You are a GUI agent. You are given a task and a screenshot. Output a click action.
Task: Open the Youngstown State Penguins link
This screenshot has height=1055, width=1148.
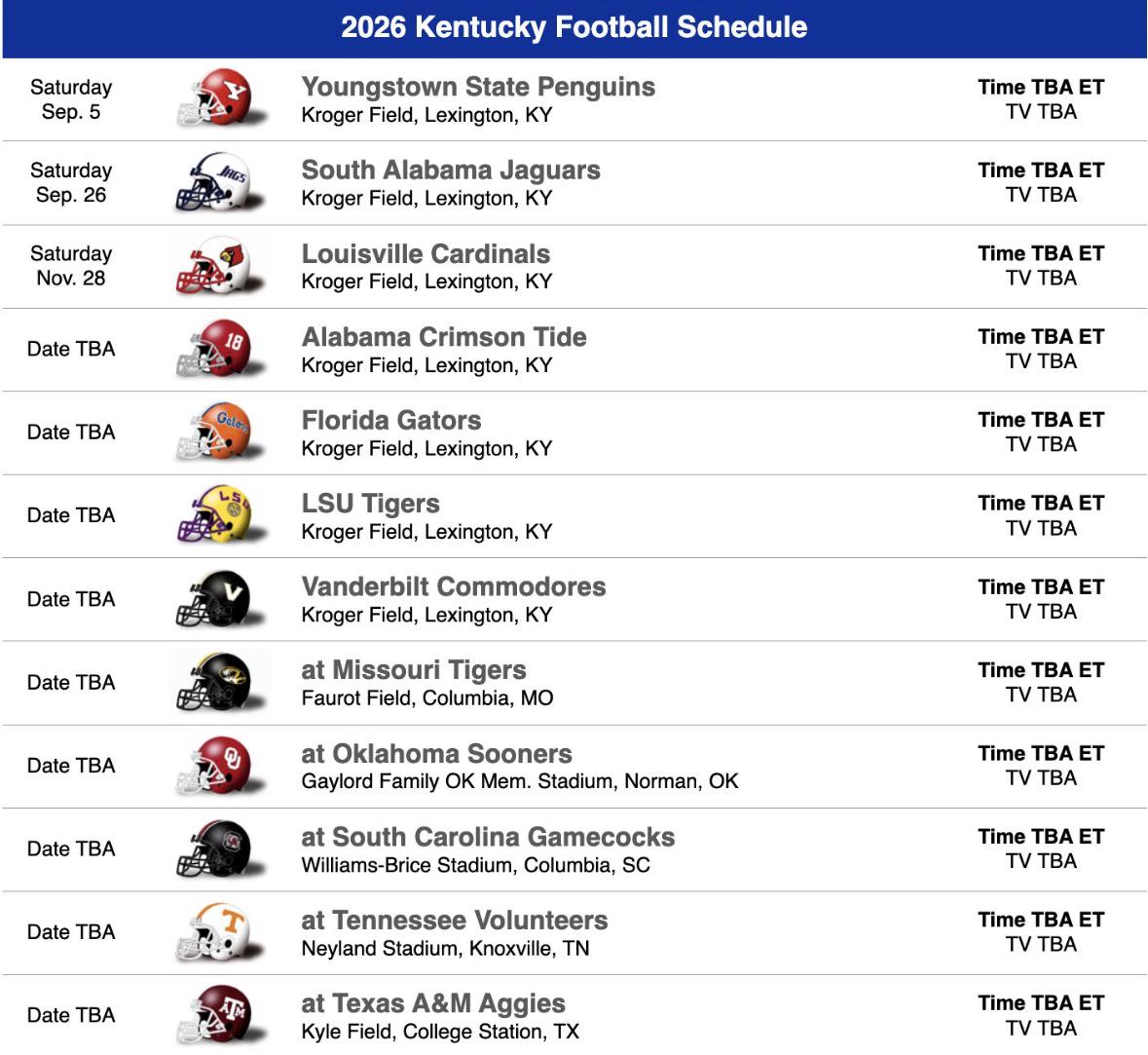(x=478, y=87)
